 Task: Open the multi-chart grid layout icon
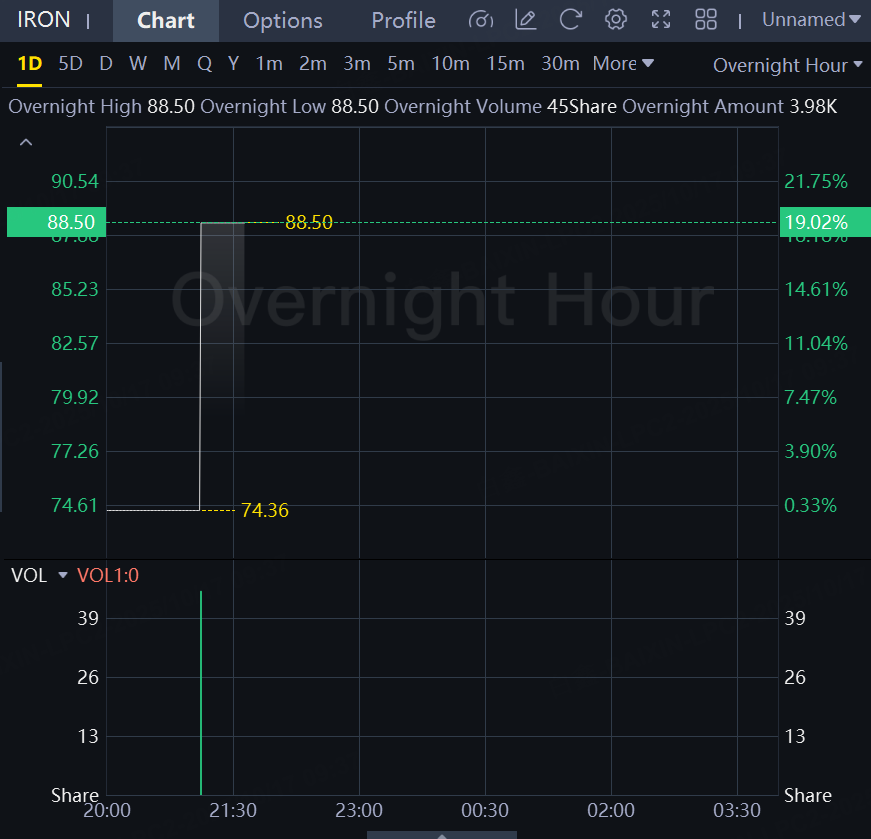(706, 20)
